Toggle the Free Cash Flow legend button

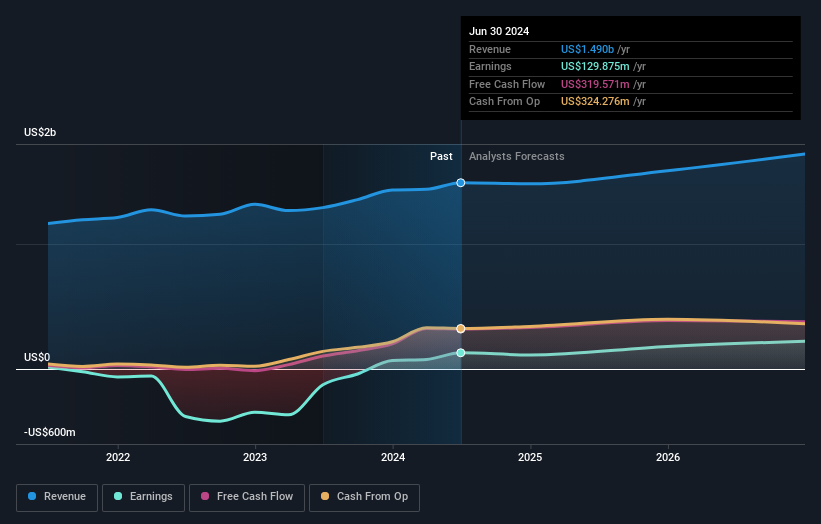point(247,497)
